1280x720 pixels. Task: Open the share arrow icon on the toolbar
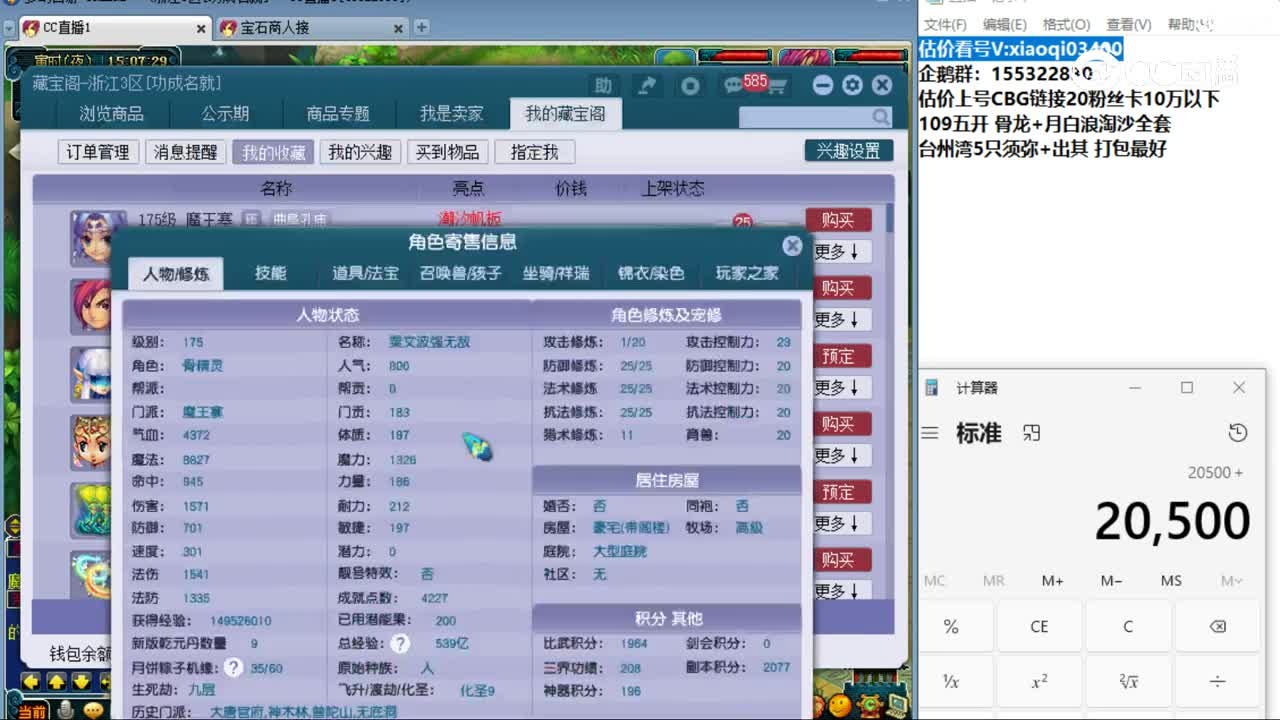point(646,85)
